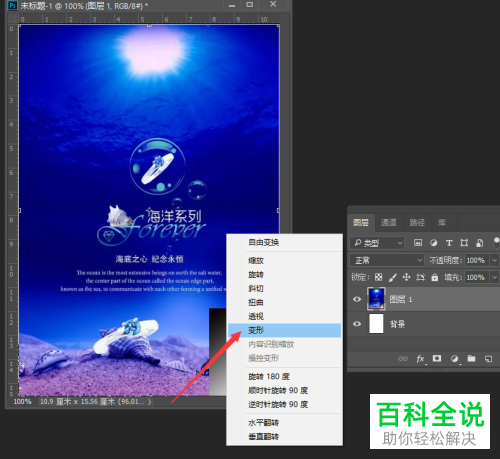This screenshot has height=459, width=500.
Task: Lock artboard nesting icon
Action: pos(420,277)
